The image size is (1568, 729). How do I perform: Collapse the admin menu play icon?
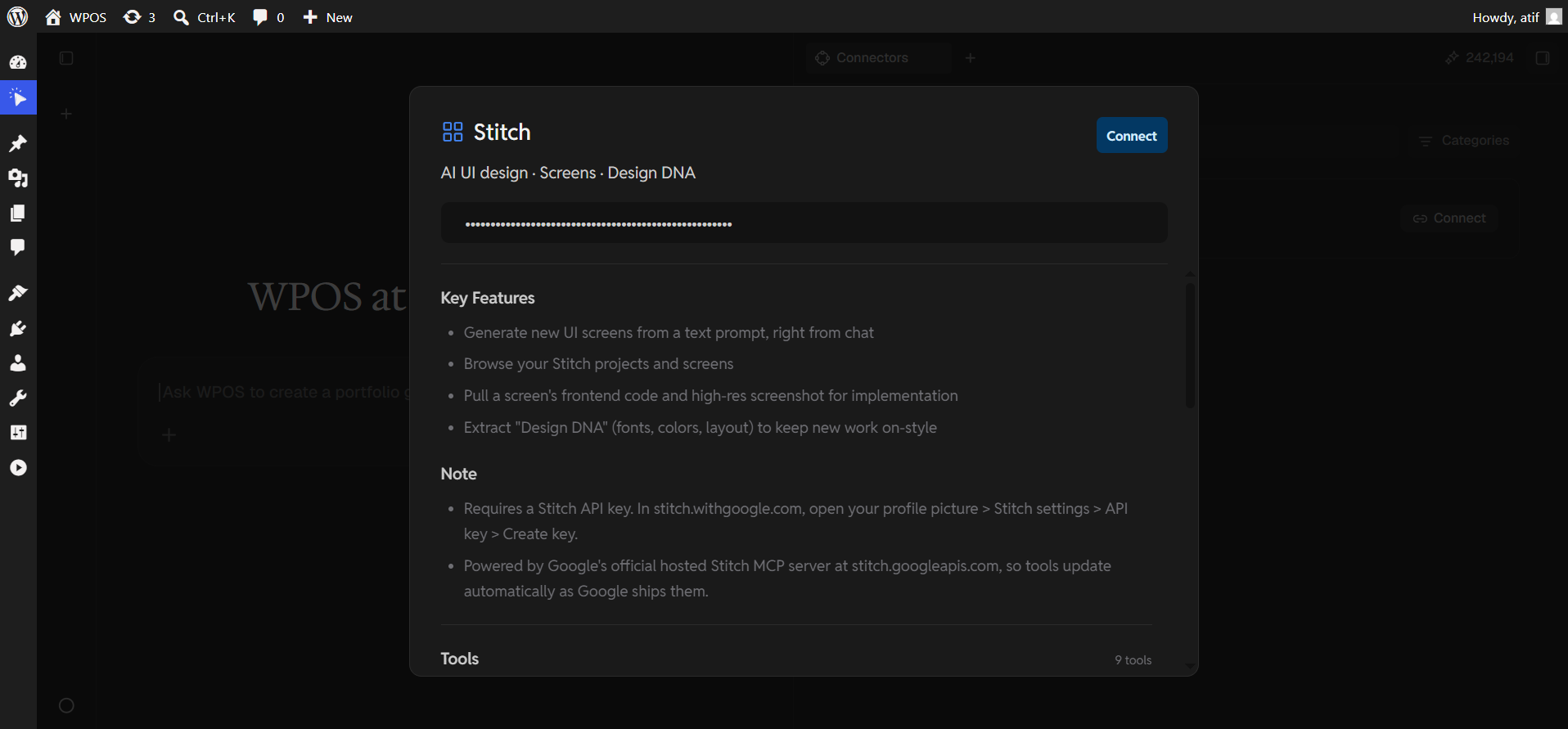point(18,468)
